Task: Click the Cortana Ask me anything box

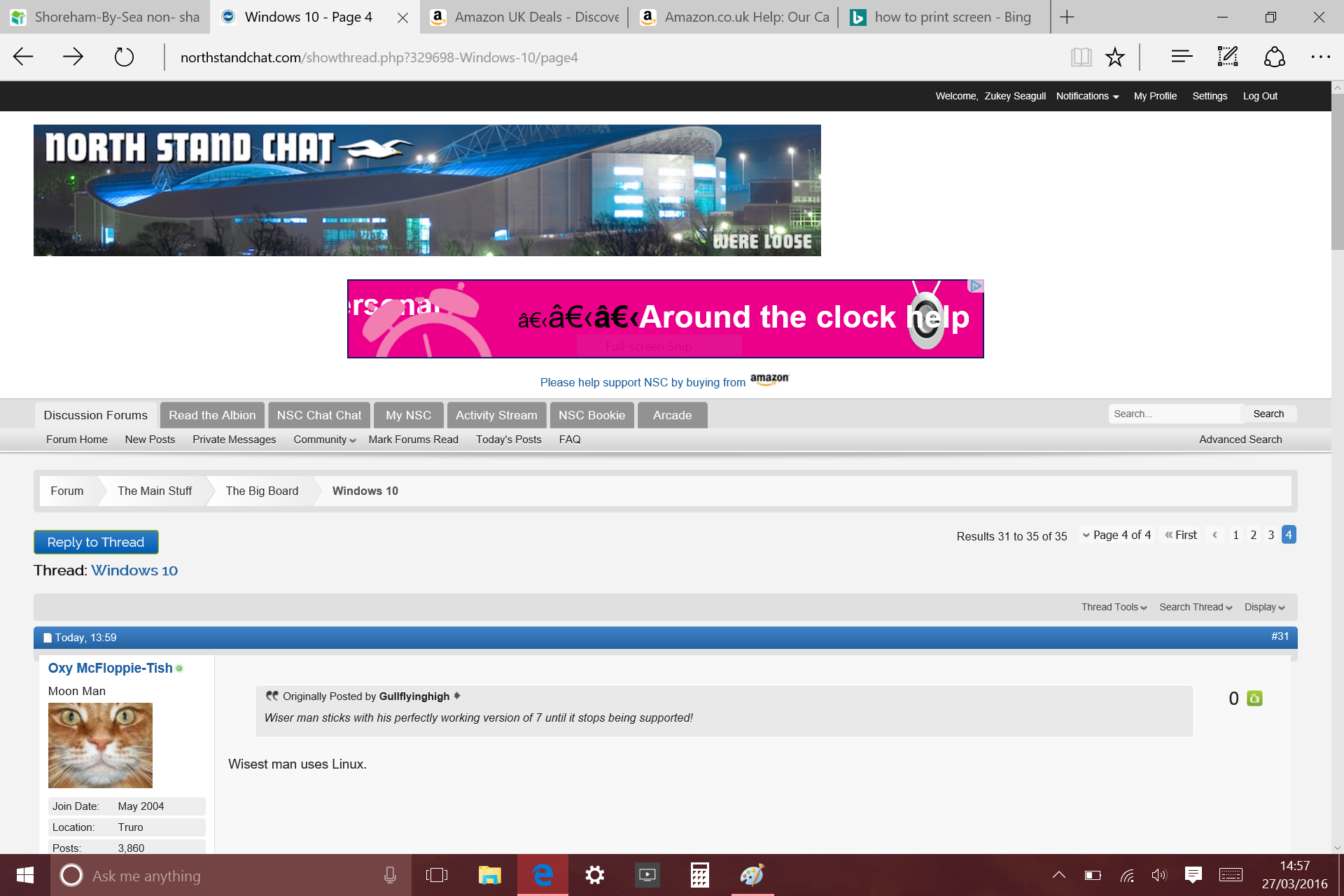Action: coord(231,876)
